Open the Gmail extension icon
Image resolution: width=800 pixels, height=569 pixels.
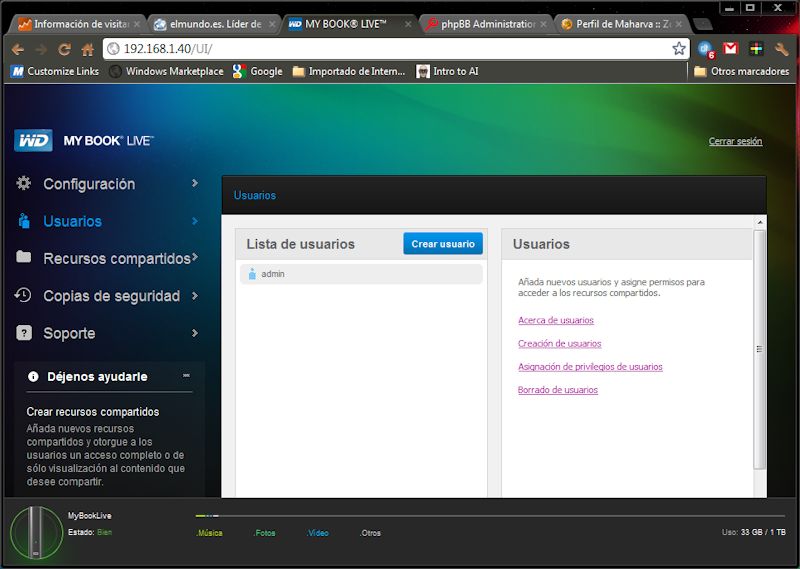731,48
